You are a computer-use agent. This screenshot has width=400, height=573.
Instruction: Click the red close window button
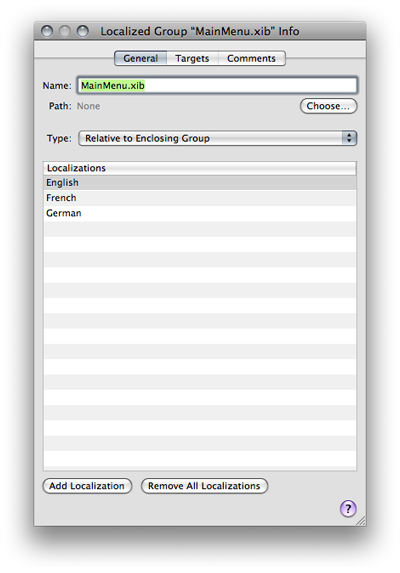coord(47,31)
